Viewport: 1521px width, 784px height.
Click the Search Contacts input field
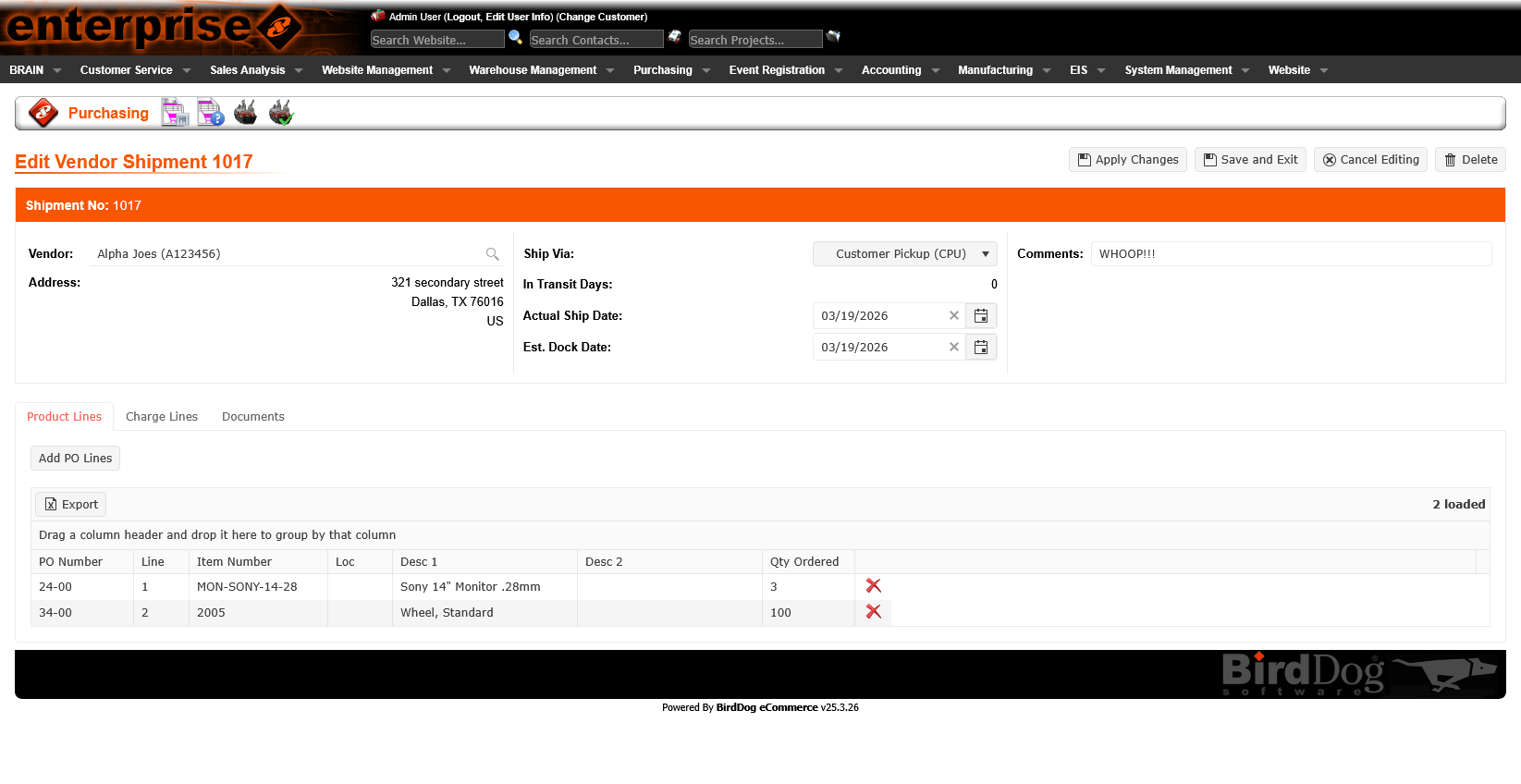click(x=596, y=39)
